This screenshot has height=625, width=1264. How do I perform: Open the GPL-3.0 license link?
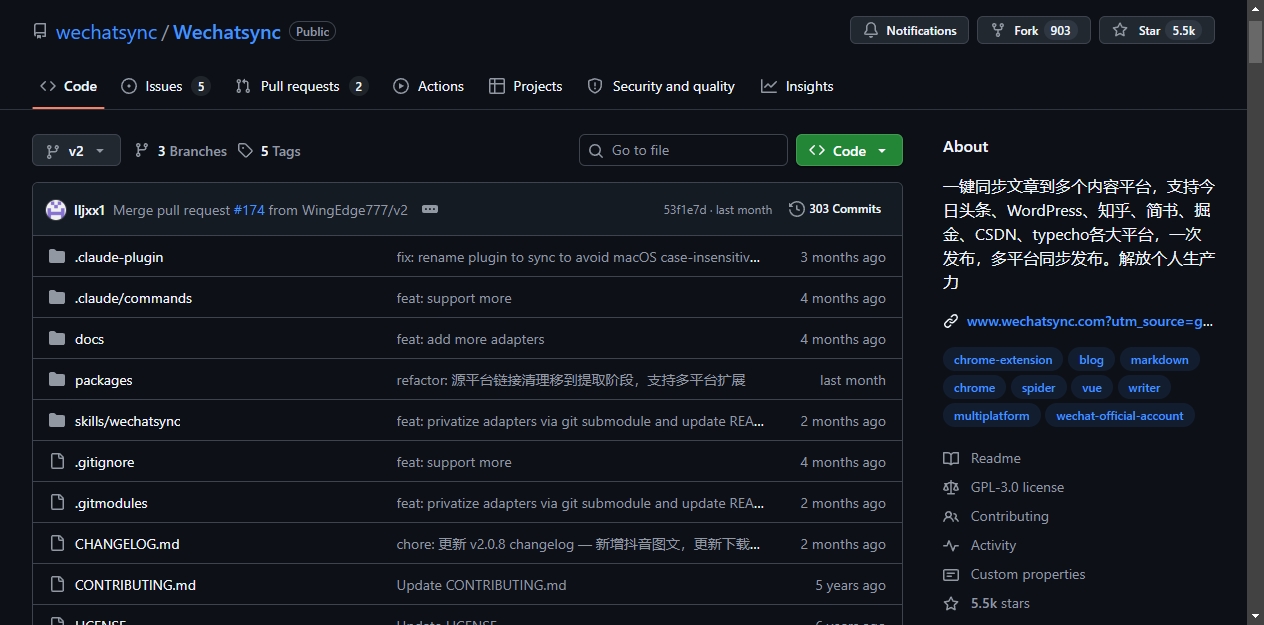pos(1003,487)
